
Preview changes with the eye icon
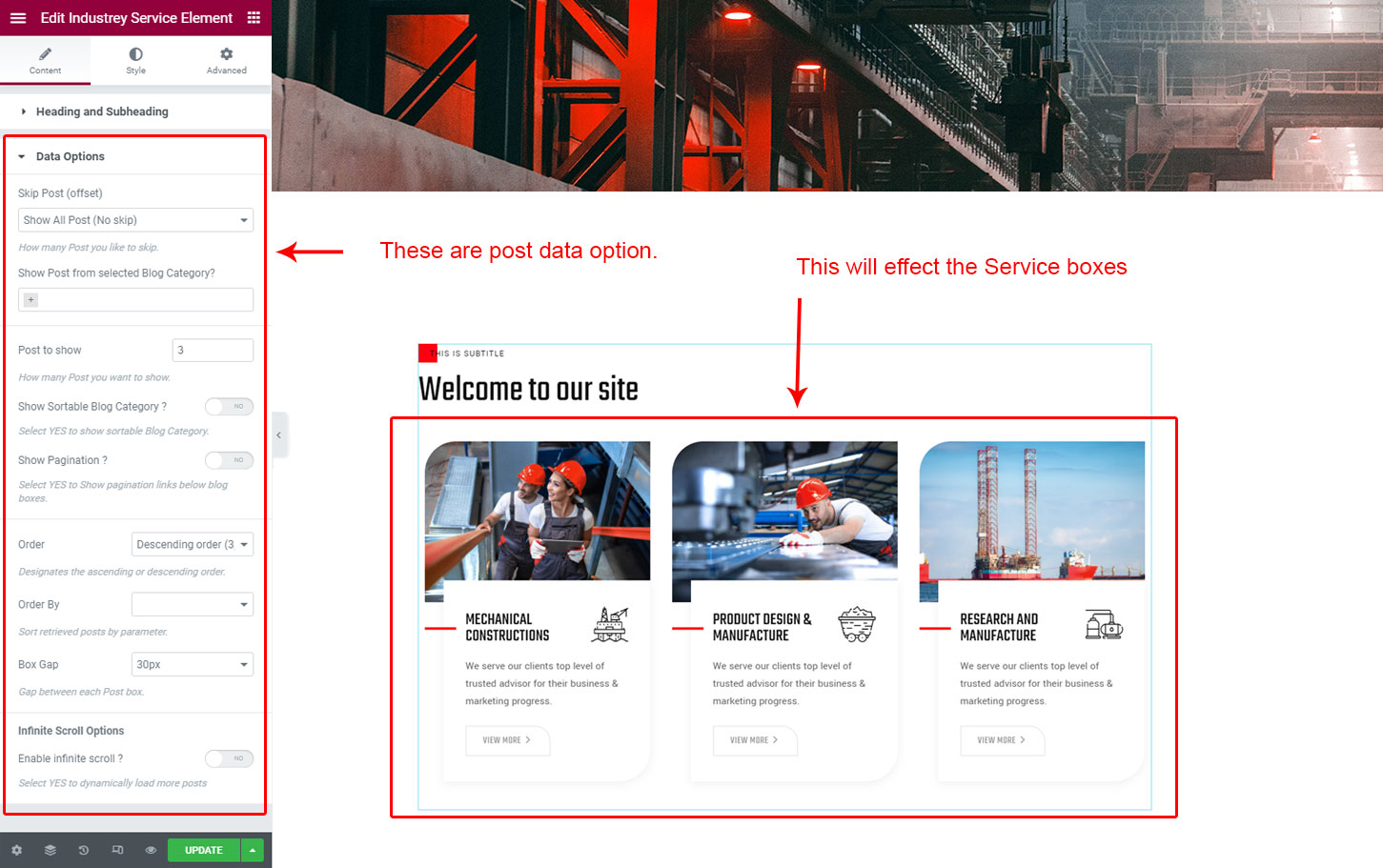[151, 850]
